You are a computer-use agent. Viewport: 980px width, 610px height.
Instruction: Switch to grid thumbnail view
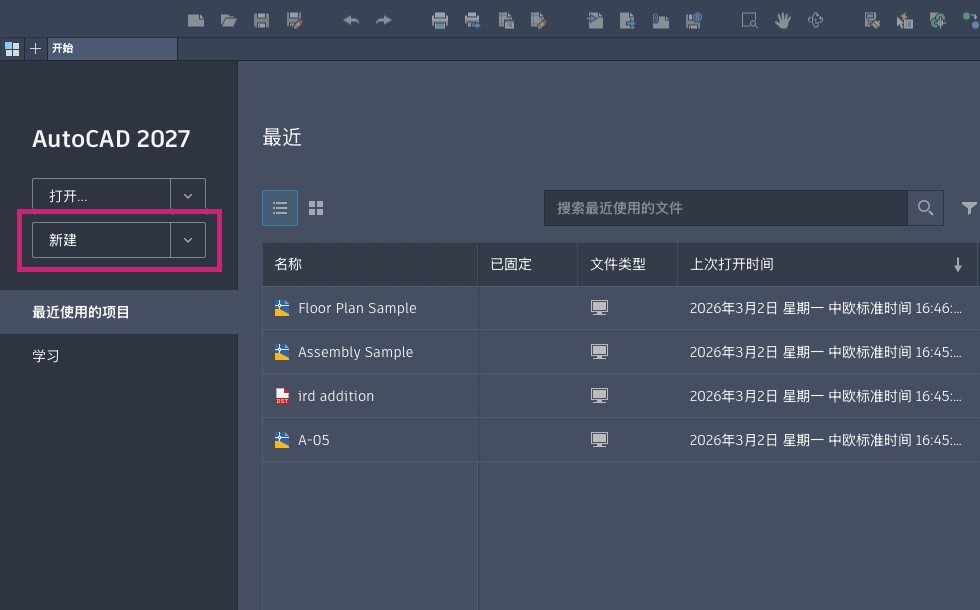tap(316, 208)
